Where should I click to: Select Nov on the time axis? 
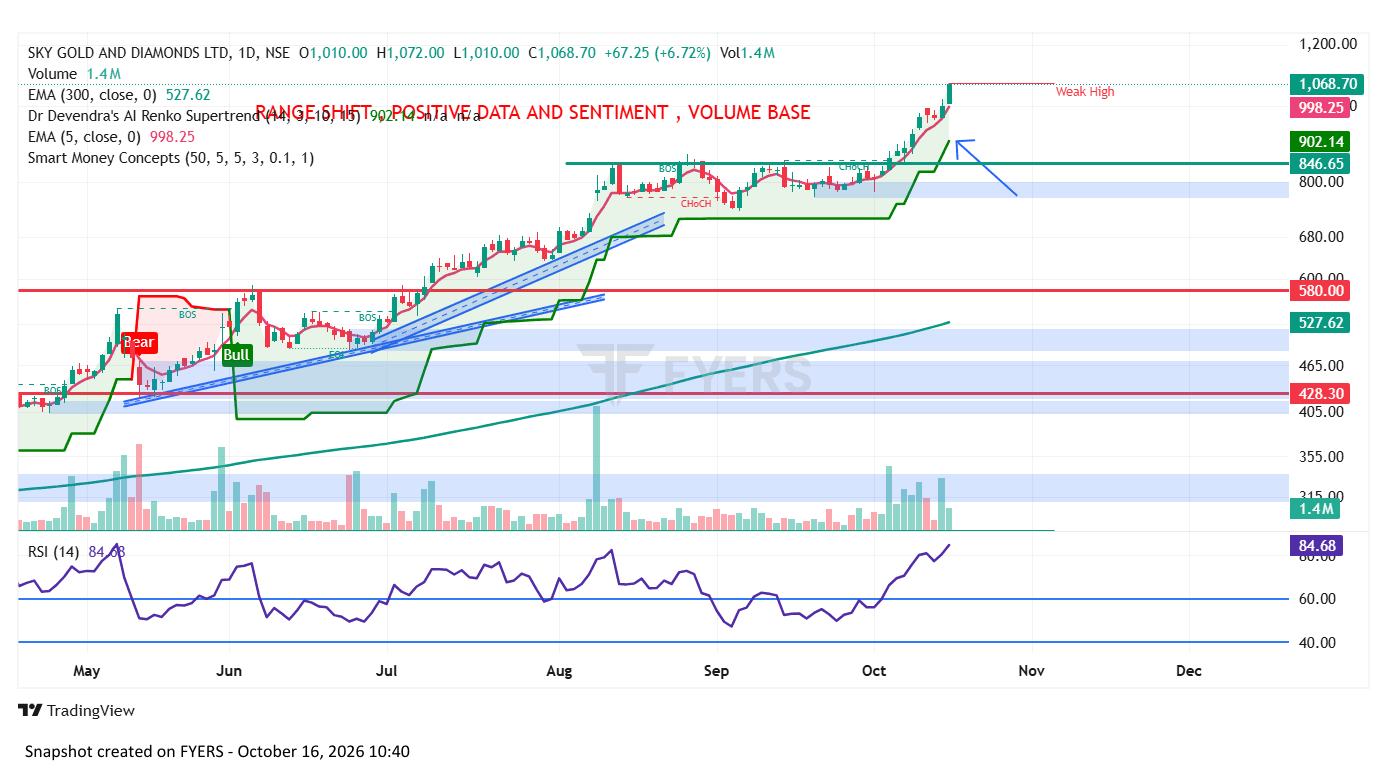click(x=1032, y=671)
